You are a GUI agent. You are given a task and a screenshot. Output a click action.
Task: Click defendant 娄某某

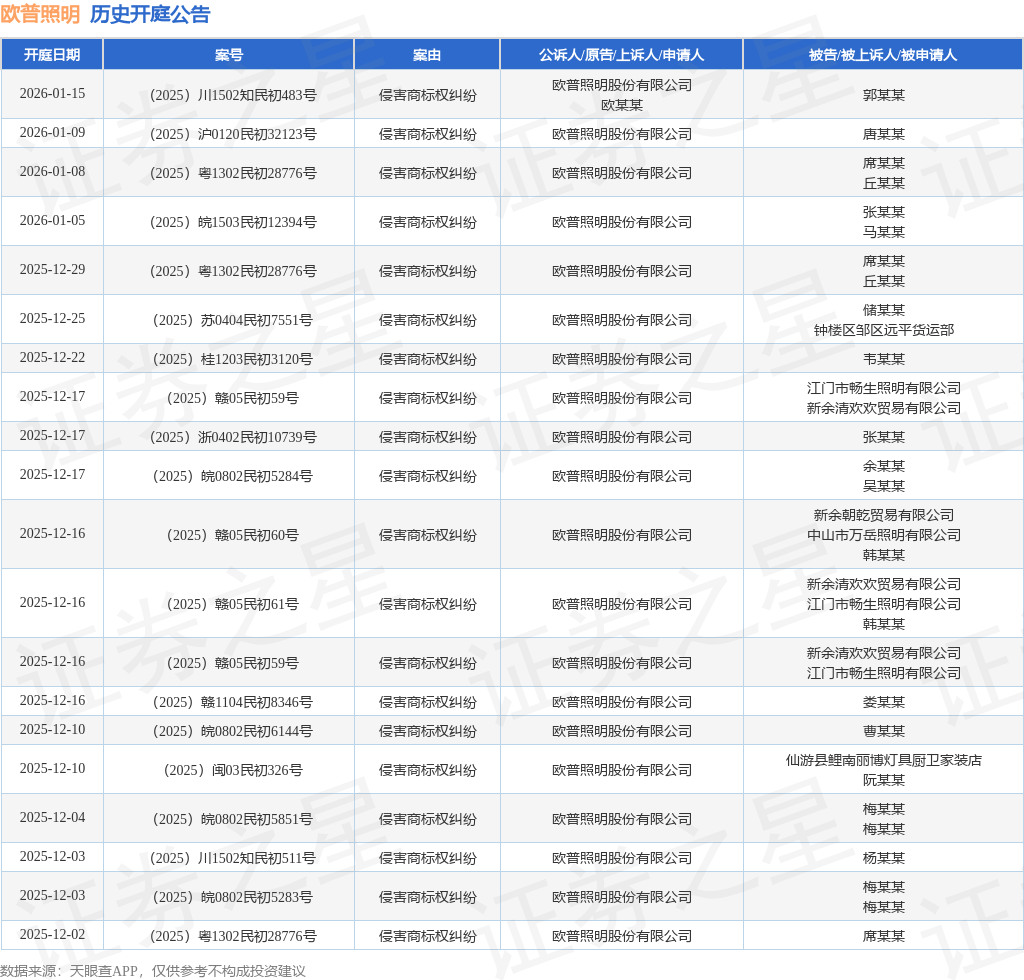coord(884,703)
